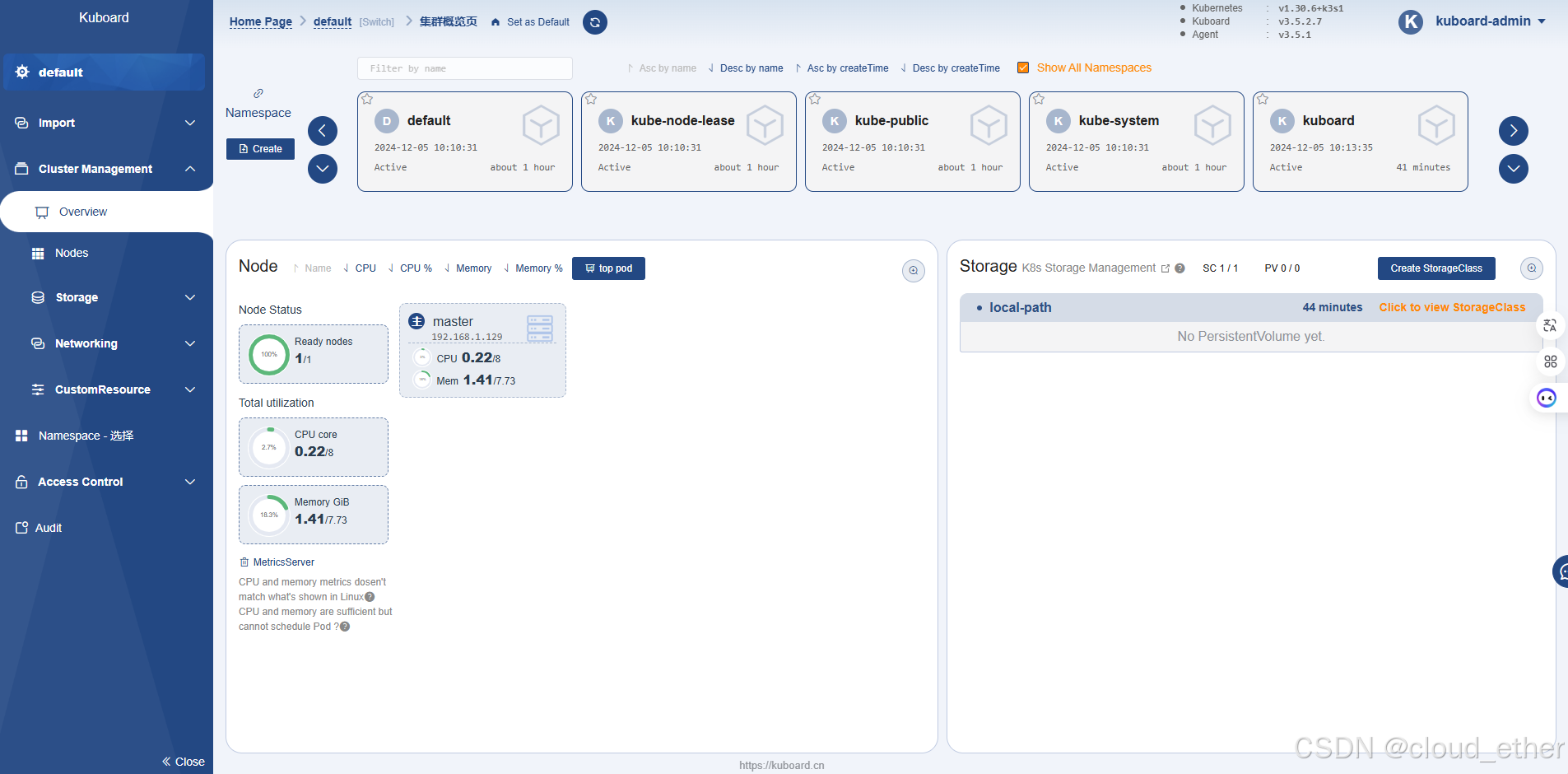This screenshot has height=774, width=1568.
Task: Create a new namespace
Action: 260,149
